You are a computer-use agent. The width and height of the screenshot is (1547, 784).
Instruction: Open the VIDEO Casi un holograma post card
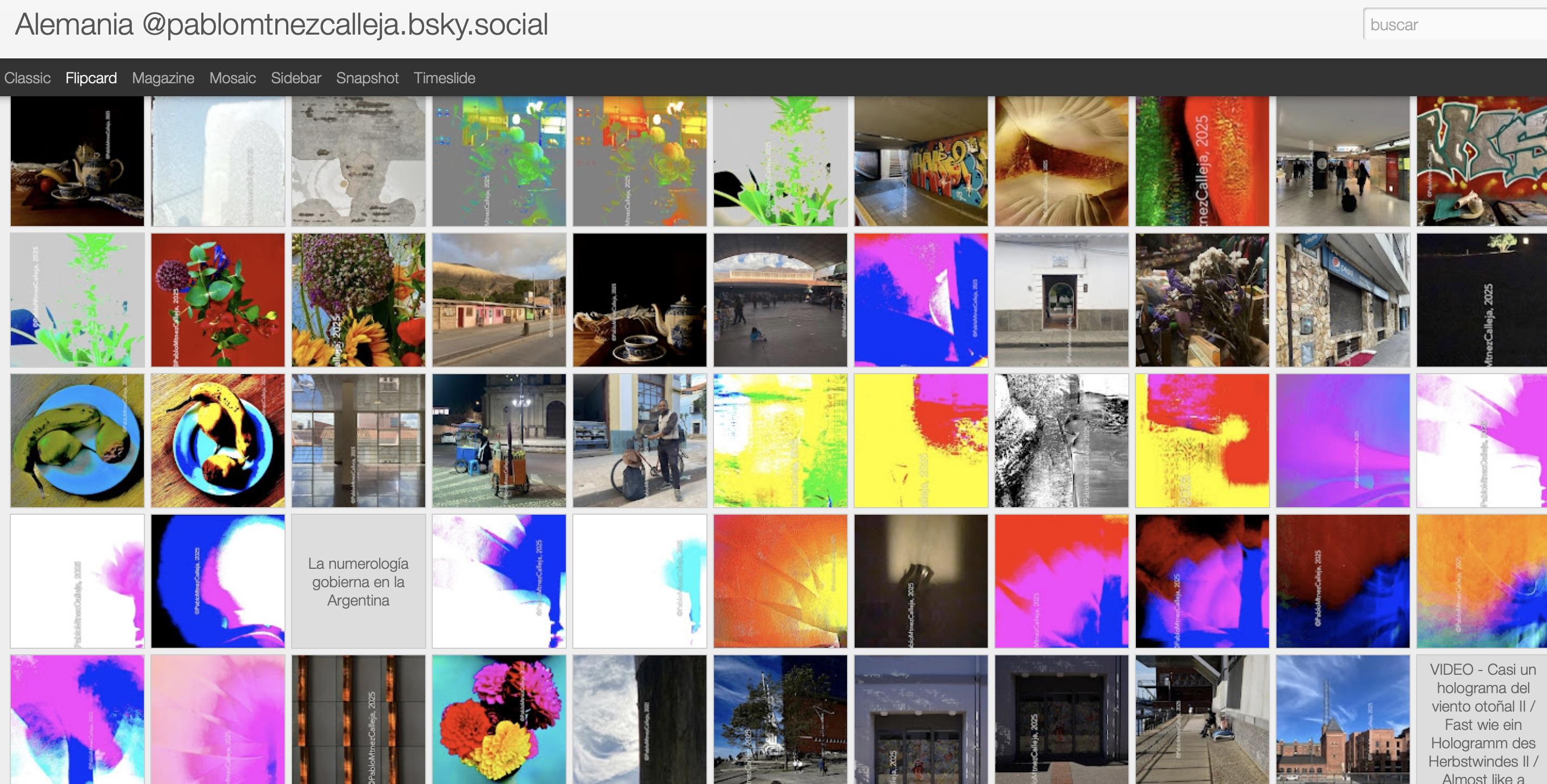click(x=1482, y=719)
